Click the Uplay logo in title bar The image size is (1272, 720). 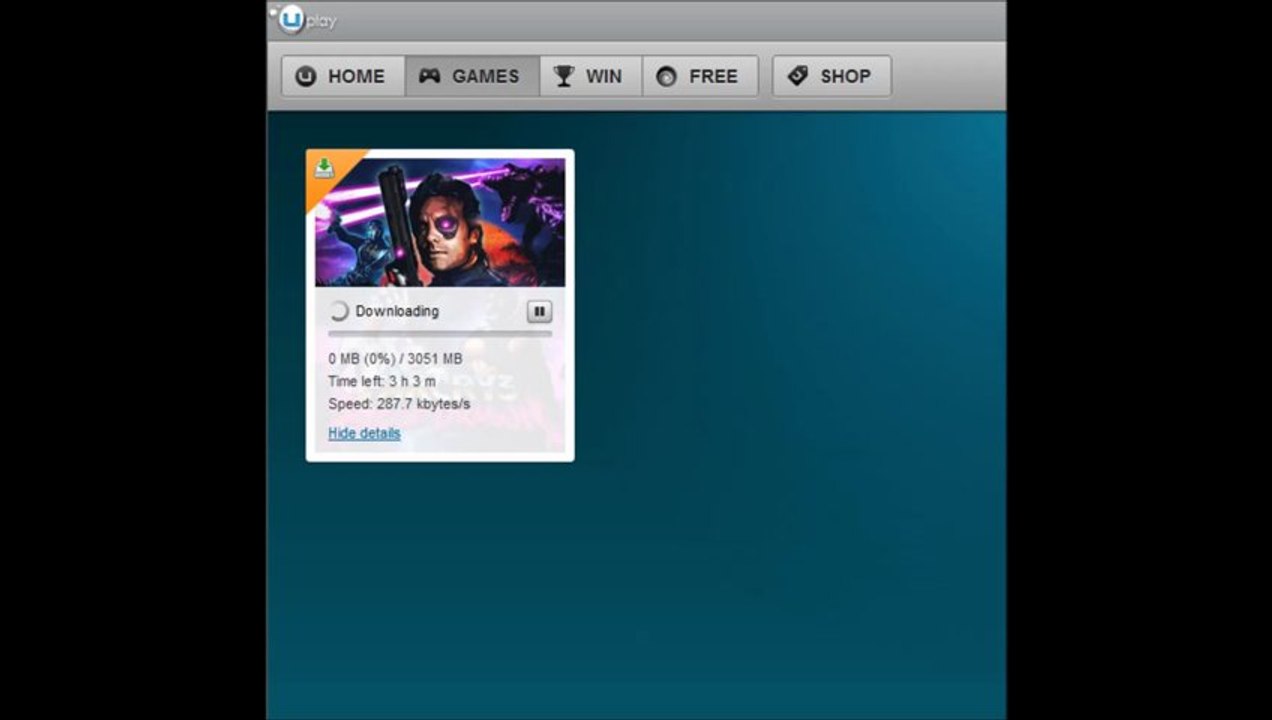coord(307,20)
